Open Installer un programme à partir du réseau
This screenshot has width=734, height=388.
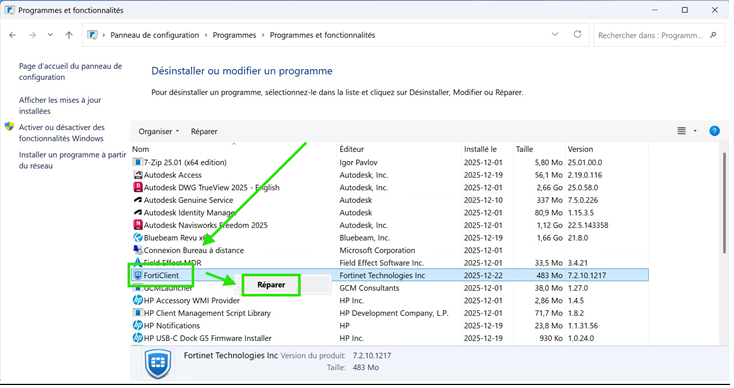pyautogui.click(x=72, y=160)
